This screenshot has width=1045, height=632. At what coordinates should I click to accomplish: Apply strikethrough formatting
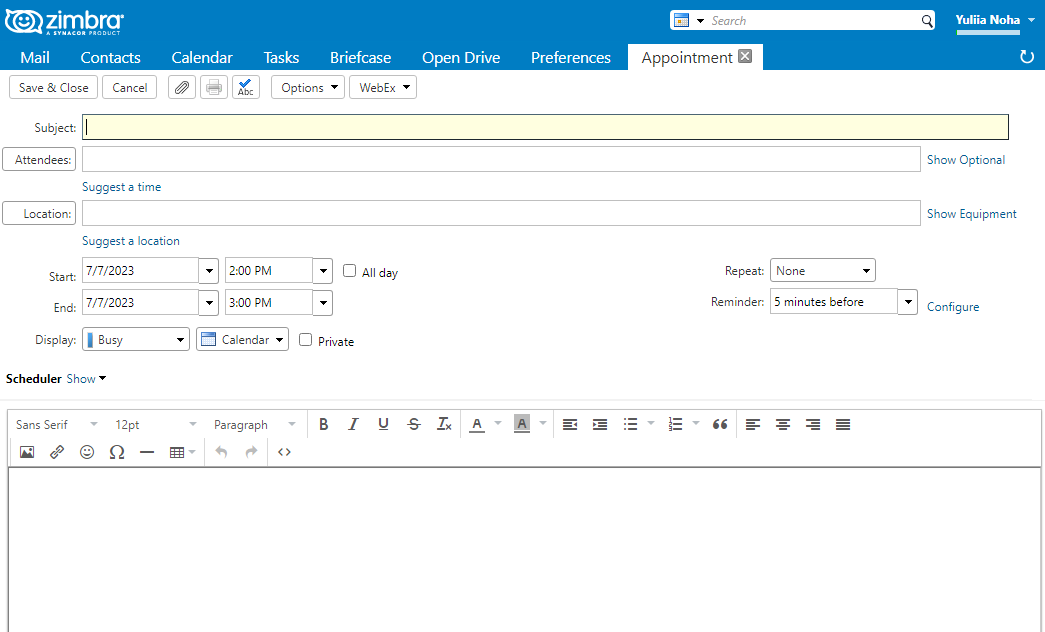pos(414,425)
